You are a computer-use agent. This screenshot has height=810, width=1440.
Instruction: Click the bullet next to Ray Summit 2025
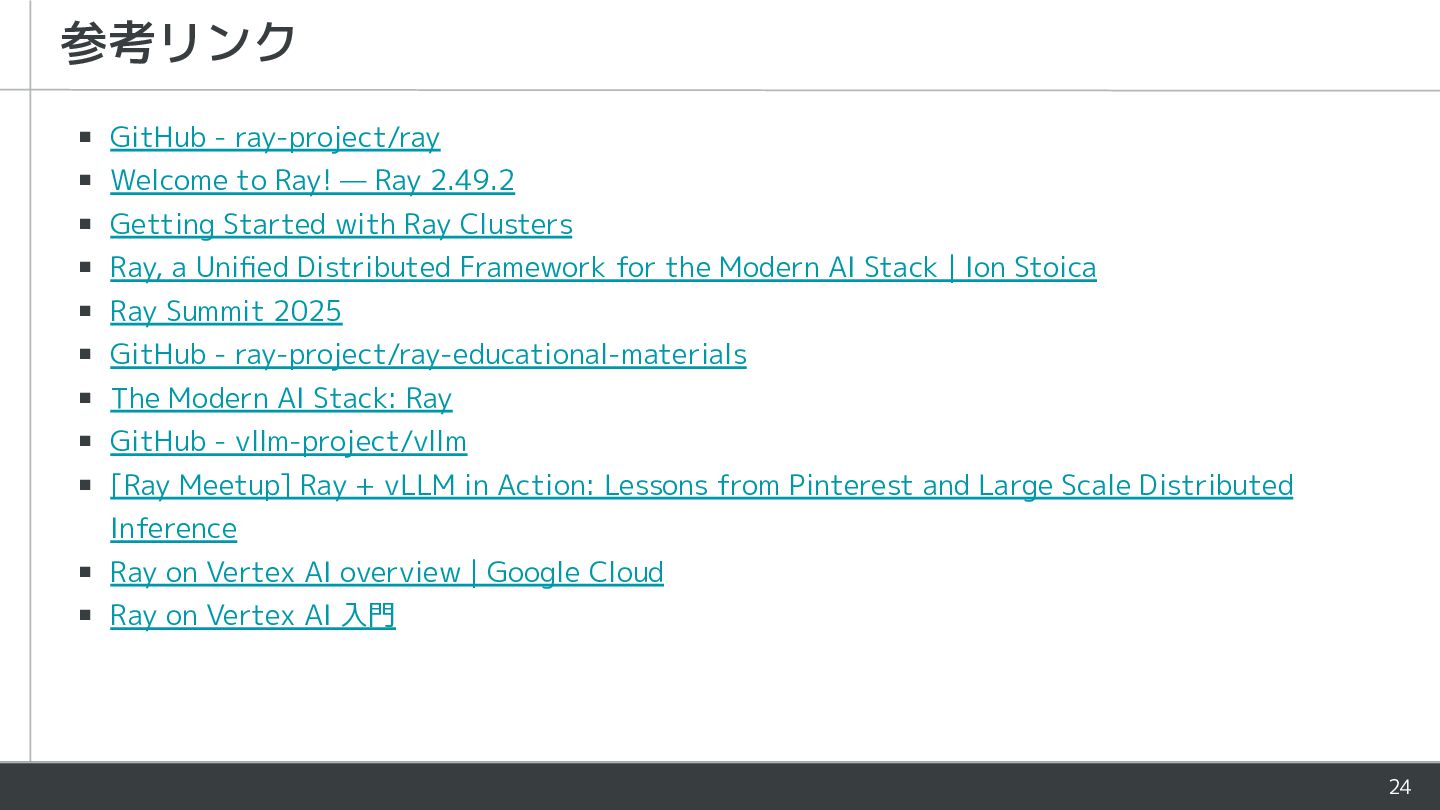click(x=86, y=311)
